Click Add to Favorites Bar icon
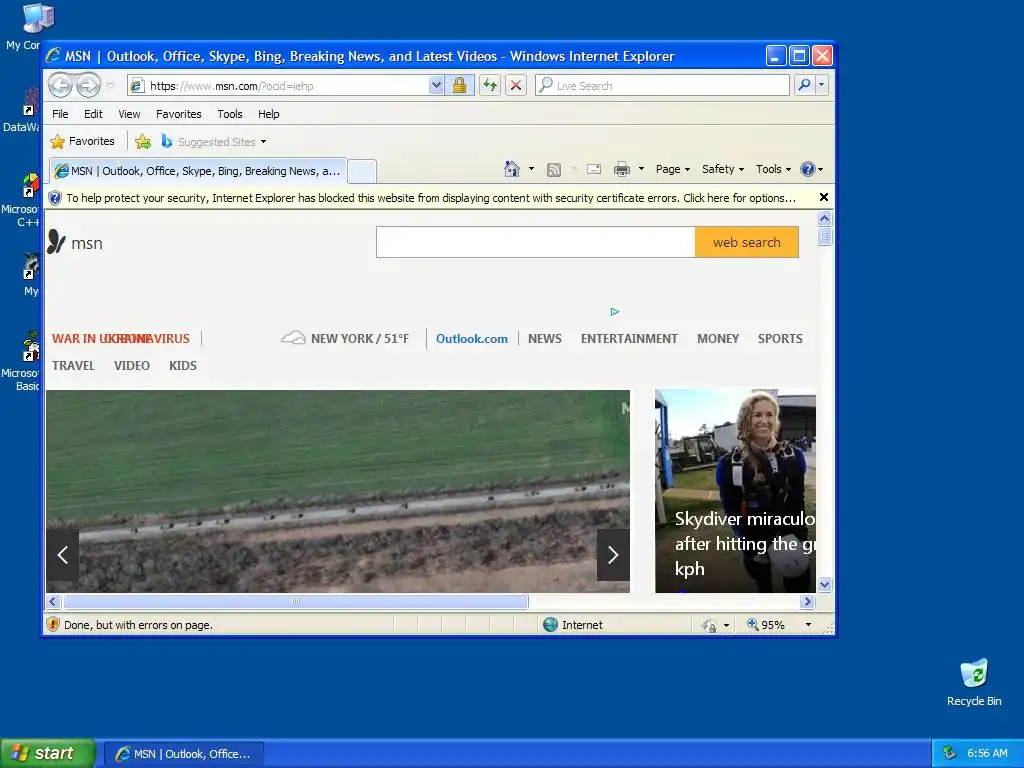Image resolution: width=1024 pixels, height=768 pixels. (x=143, y=141)
